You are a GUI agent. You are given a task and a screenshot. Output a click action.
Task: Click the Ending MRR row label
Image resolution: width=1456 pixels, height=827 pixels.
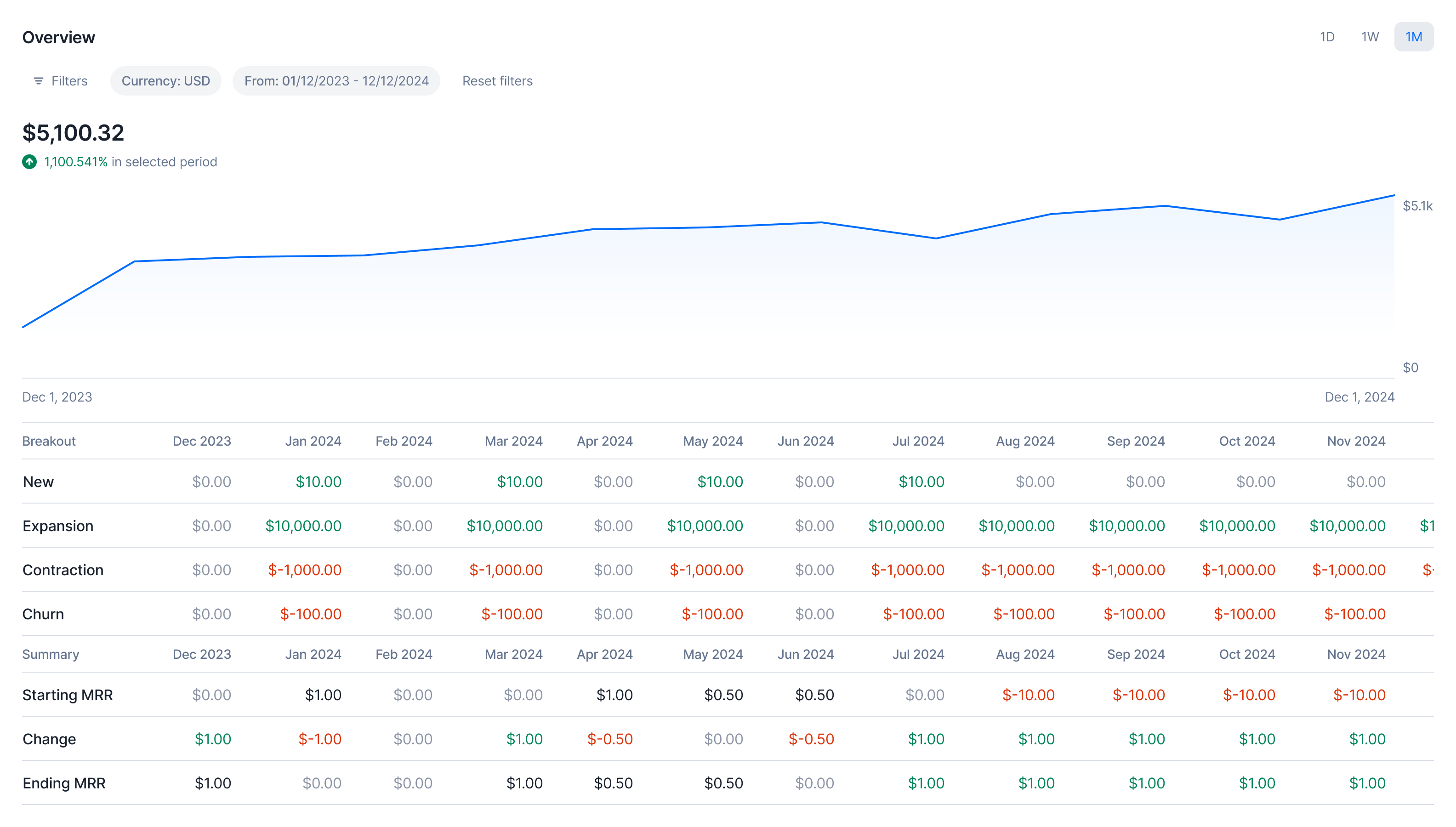coord(64,783)
